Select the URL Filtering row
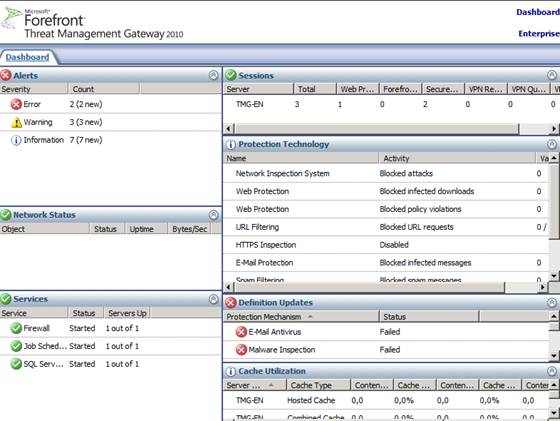 386,227
